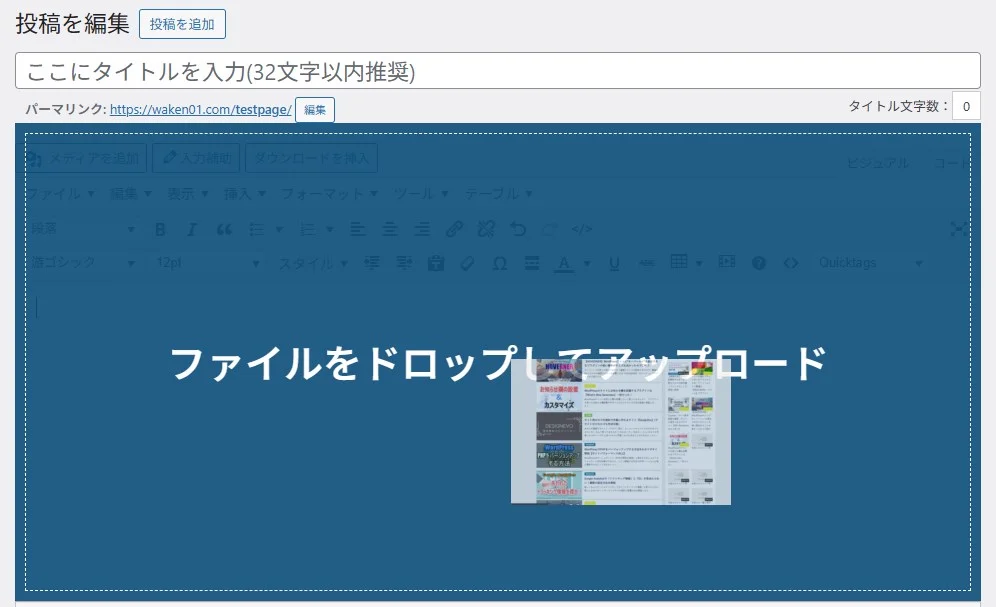This screenshot has width=996, height=607.
Task: Open the 編集 menu in the editor
Action: (x=130, y=194)
